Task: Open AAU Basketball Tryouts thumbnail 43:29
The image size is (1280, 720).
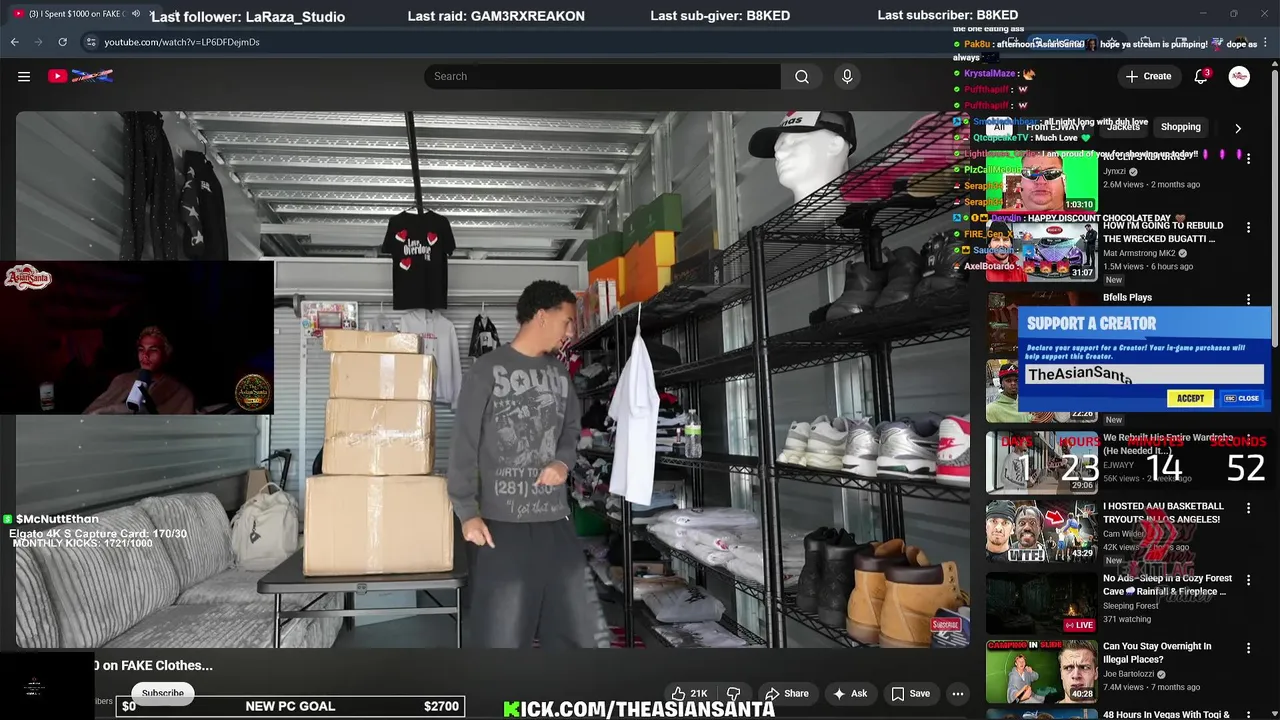Action: (x=1042, y=530)
